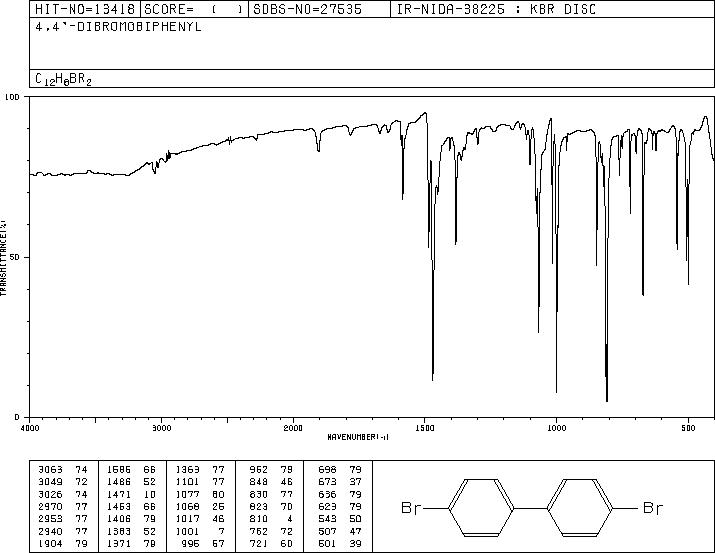Select the 623 peak table entry

(327, 506)
